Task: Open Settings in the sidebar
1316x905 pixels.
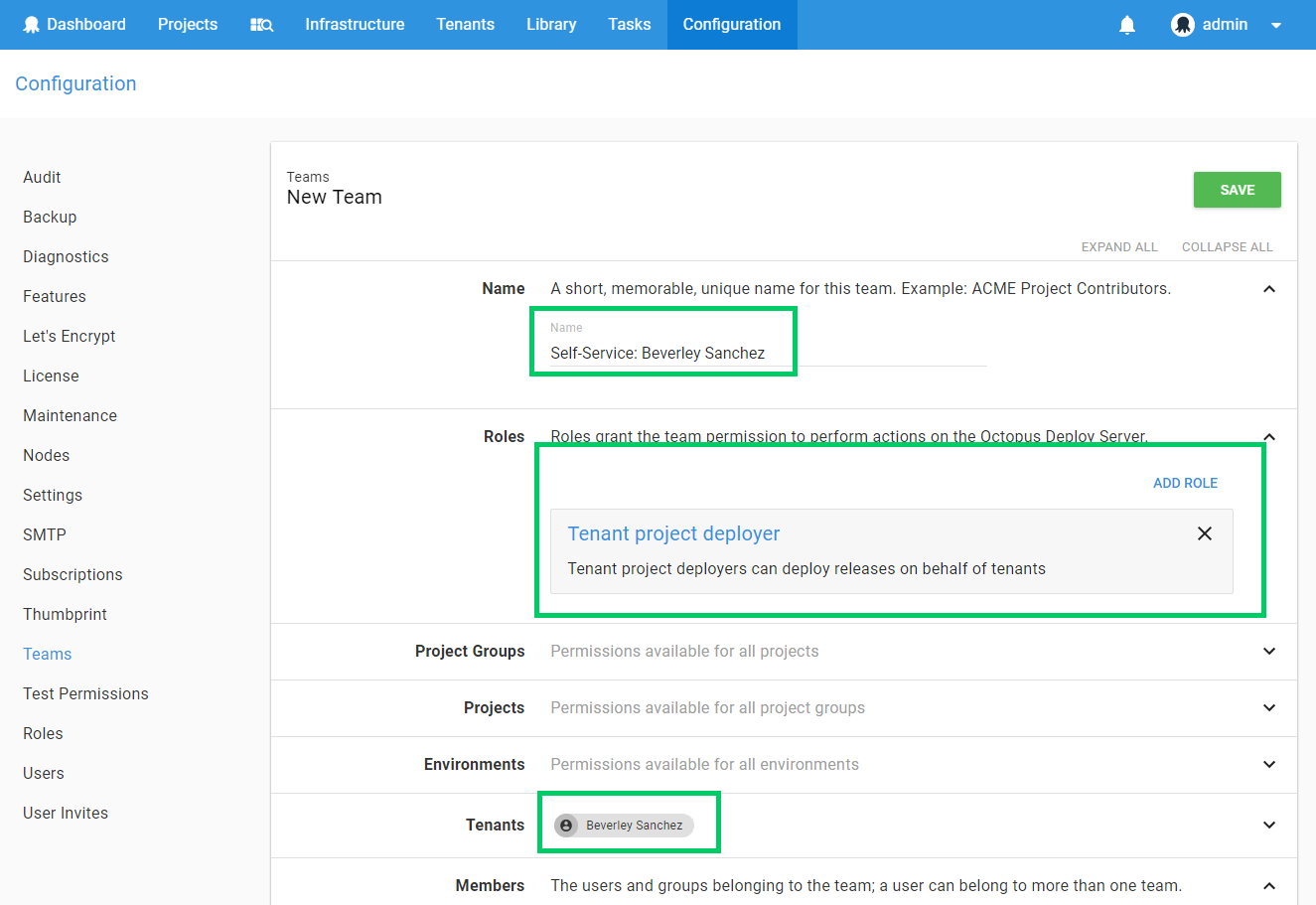Action: point(53,496)
